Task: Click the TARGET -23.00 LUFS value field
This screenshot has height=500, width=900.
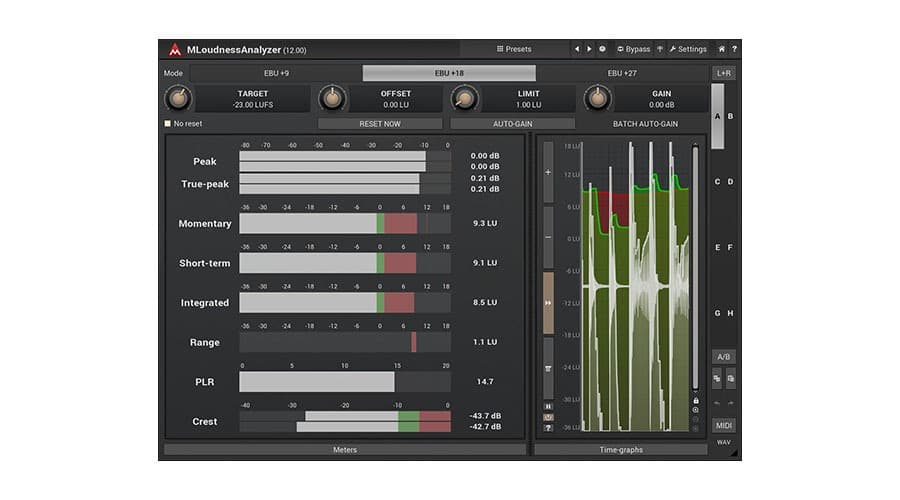Action: [x=253, y=99]
